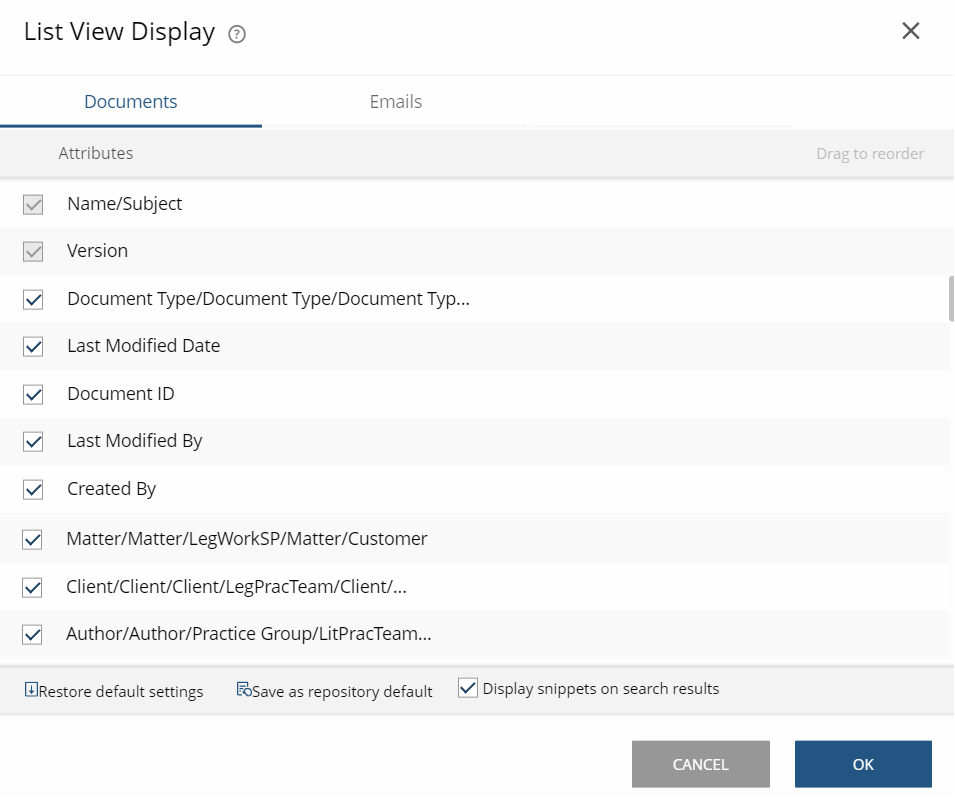Uncheck the Last Modified Date attribute
The height and width of the screenshot is (800, 955).
[32, 346]
